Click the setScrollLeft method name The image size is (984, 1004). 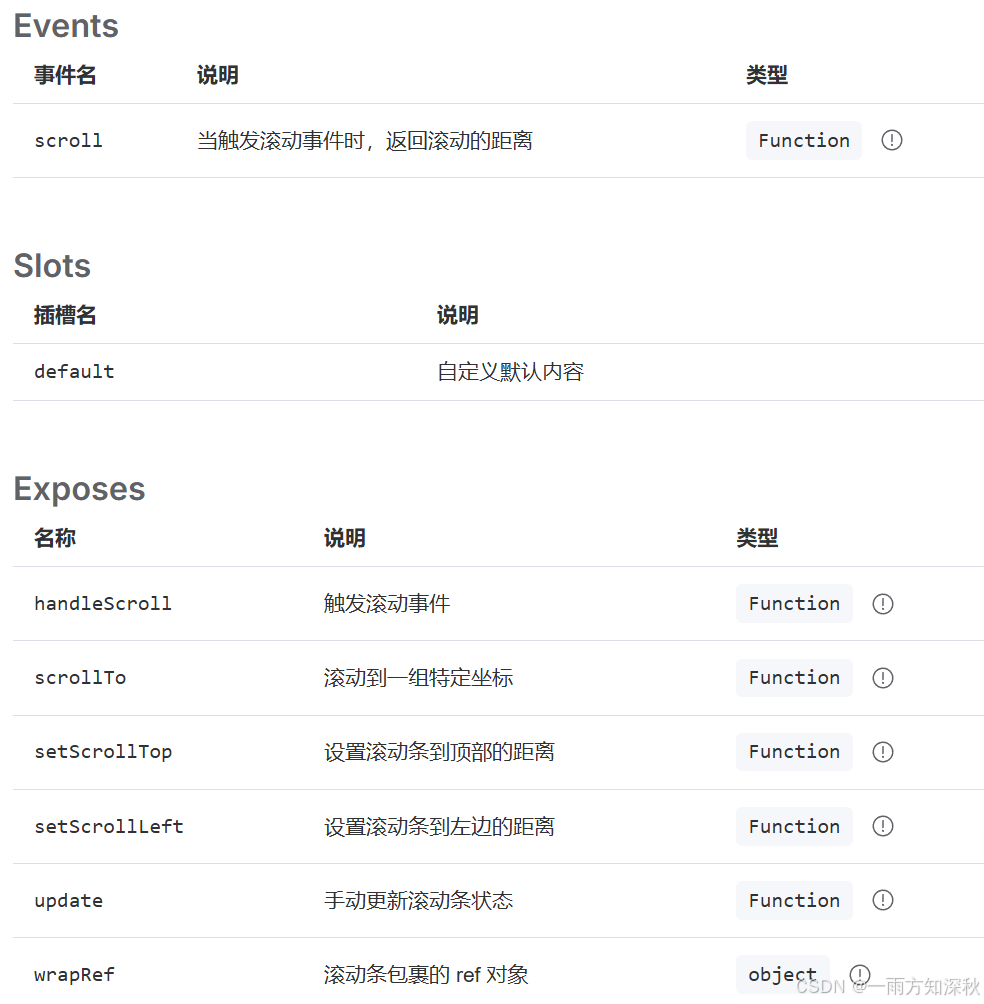click(x=109, y=827)
